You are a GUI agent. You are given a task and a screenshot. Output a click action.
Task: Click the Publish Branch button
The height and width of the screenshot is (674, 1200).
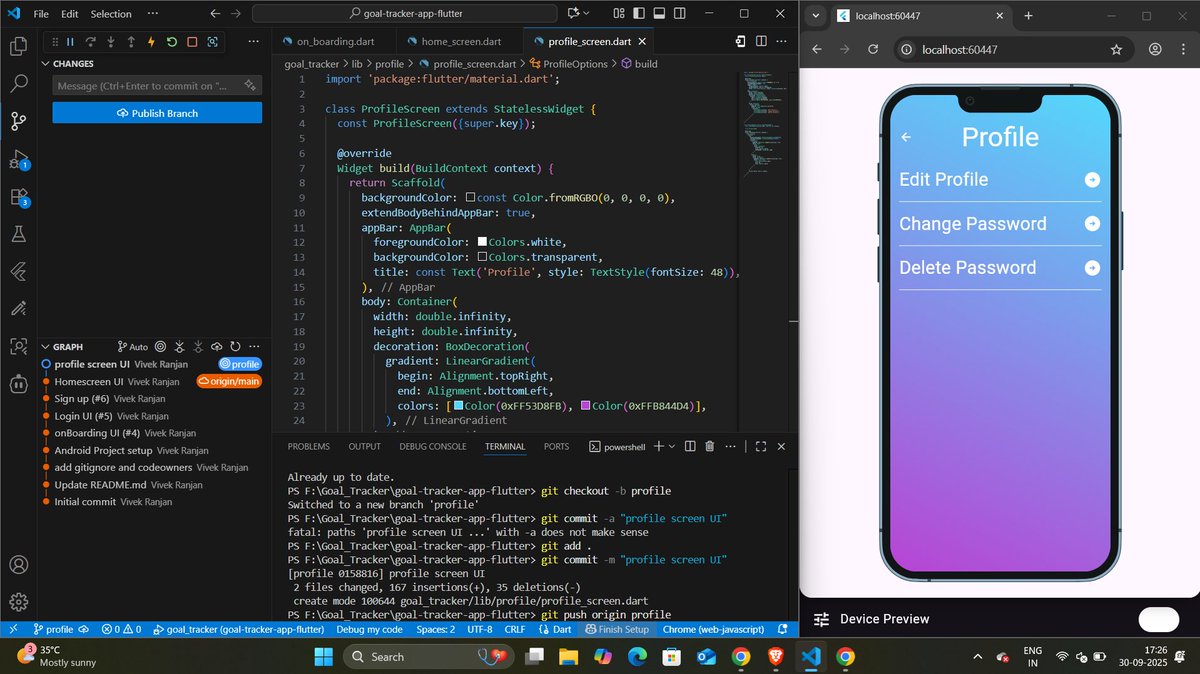pos(156,113)
